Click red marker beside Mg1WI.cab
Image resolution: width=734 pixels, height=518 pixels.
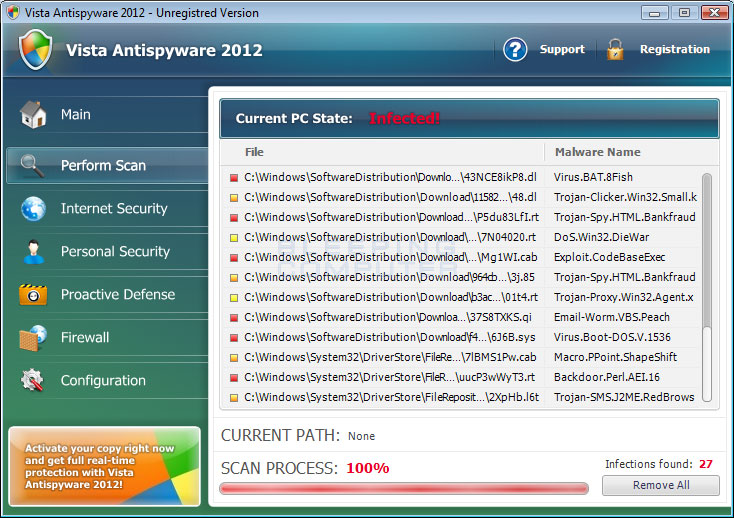coord(234,258)
